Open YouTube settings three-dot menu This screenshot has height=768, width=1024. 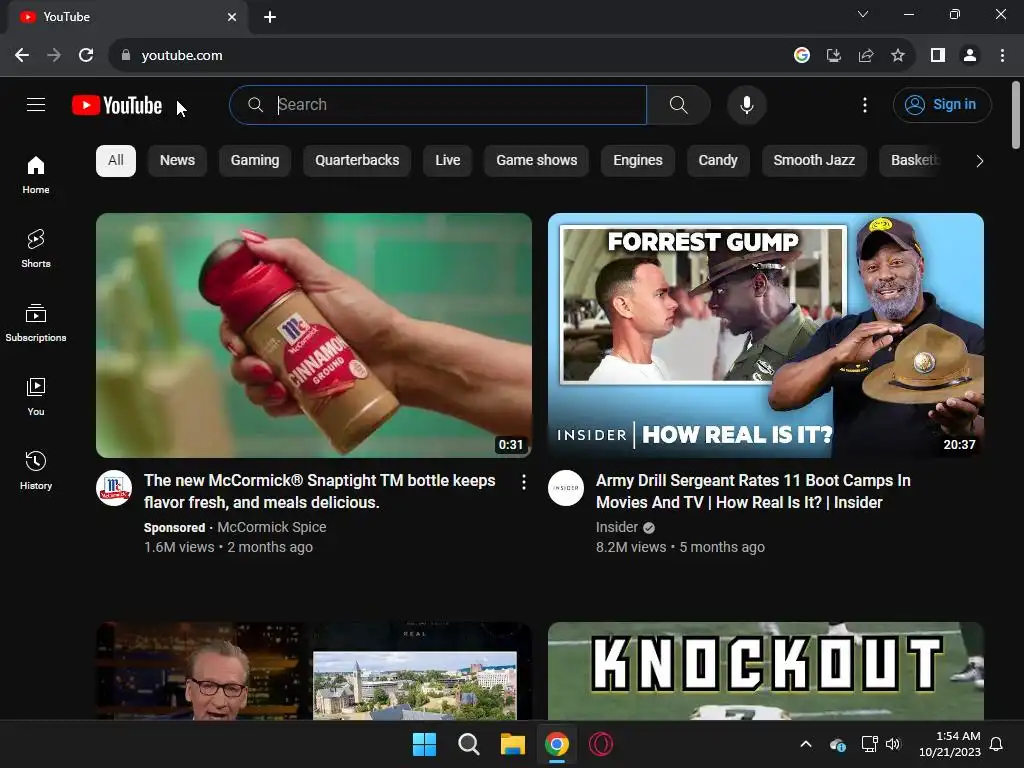point(865,104)
